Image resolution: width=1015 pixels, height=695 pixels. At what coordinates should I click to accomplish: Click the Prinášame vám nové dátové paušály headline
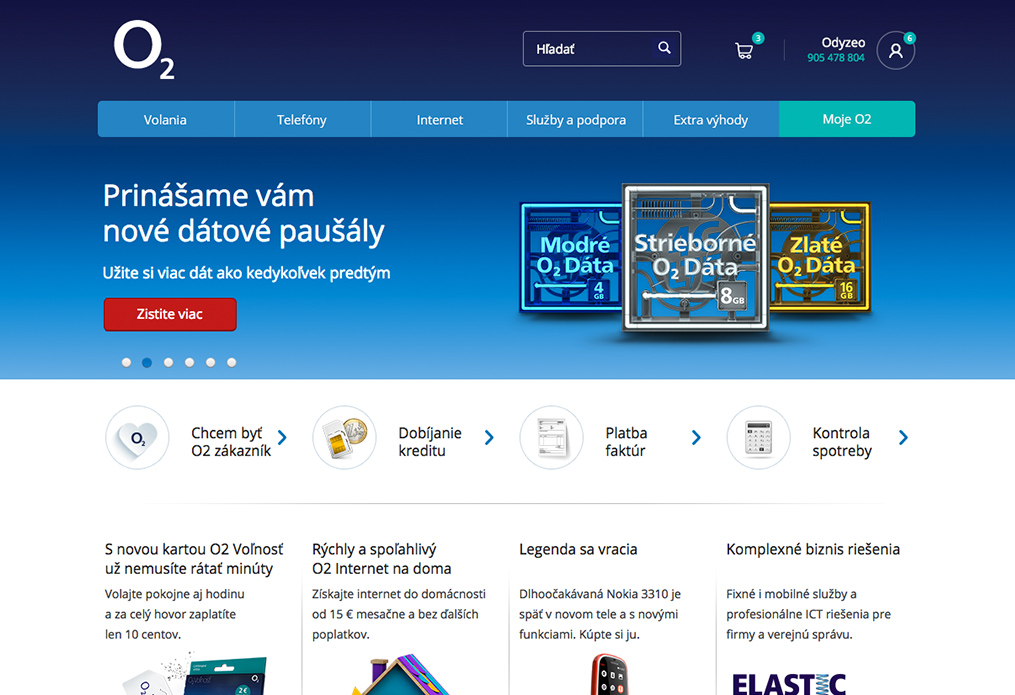pyautogui.click(x=243, y=214)
